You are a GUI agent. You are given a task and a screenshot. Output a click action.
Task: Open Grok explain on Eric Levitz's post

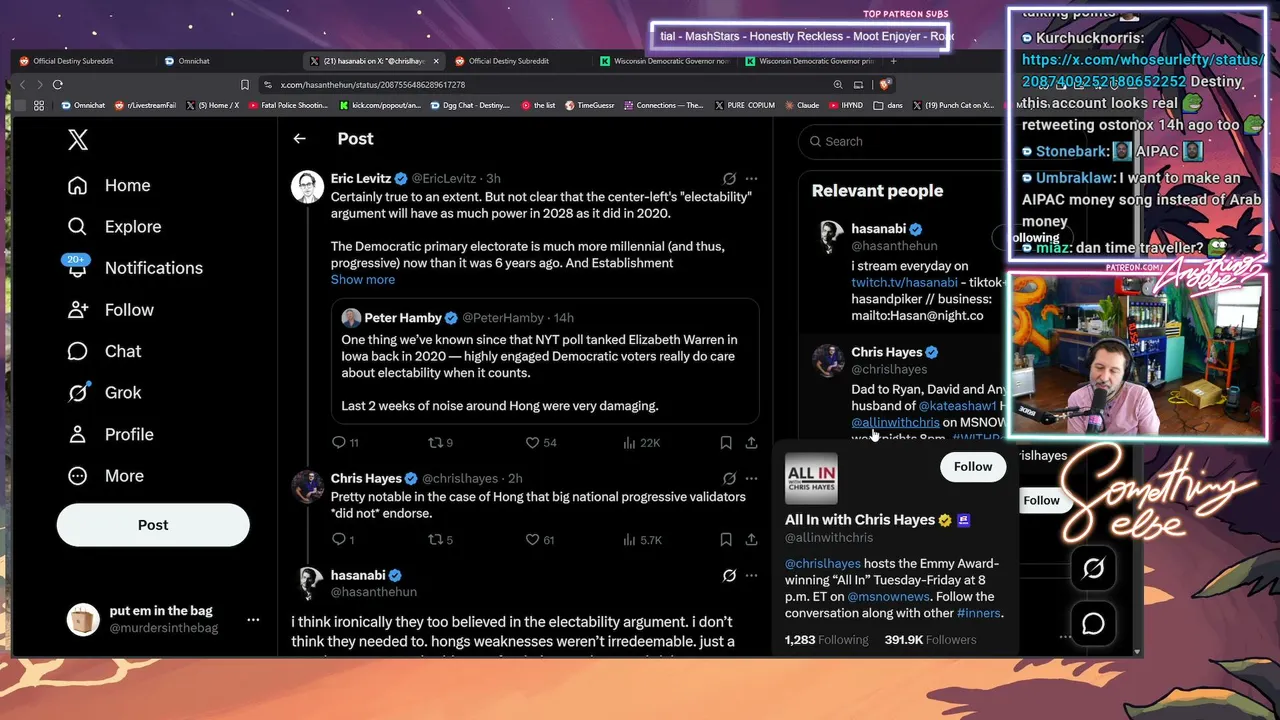[x=729, y=179]
